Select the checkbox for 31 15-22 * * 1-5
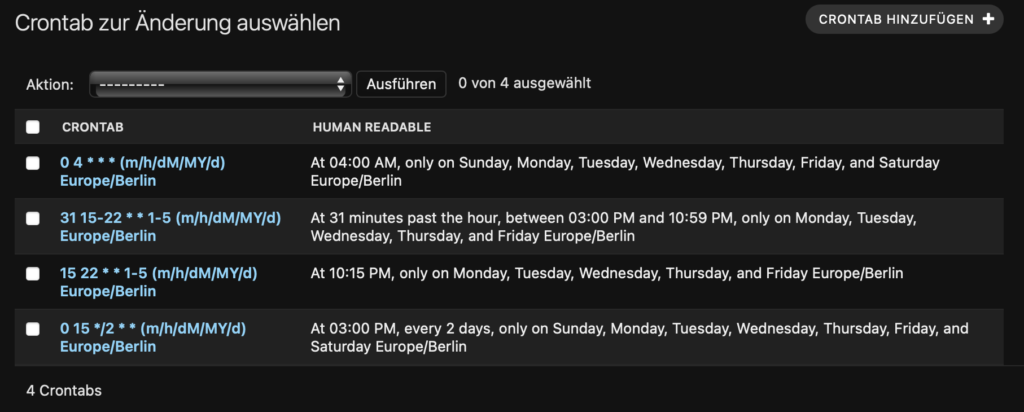This screenshot has width=1024, height=412. coord(33,218)
